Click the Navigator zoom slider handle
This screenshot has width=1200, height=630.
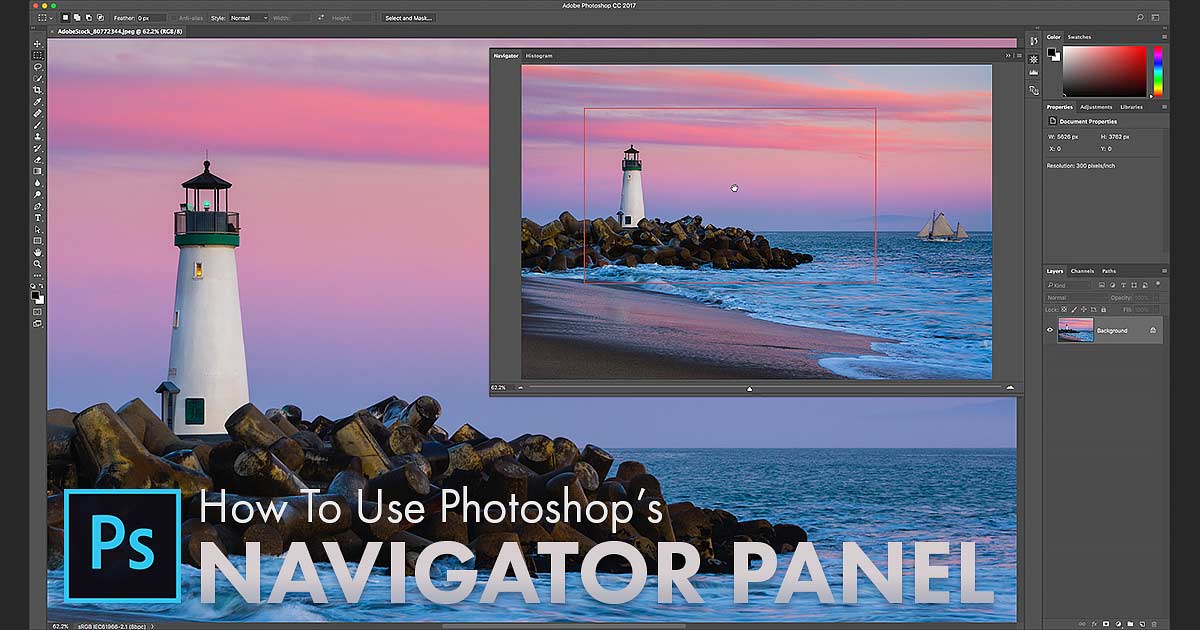(x=749, y=388)
